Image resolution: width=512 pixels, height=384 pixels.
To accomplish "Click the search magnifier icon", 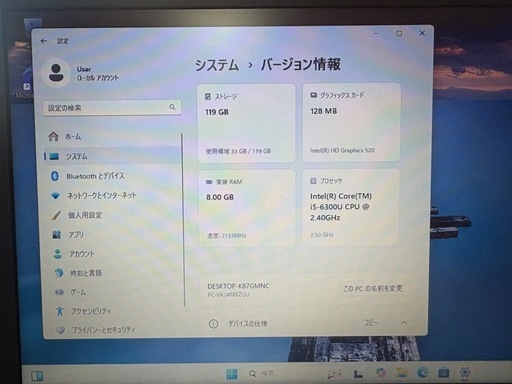I will click(172, 107).
